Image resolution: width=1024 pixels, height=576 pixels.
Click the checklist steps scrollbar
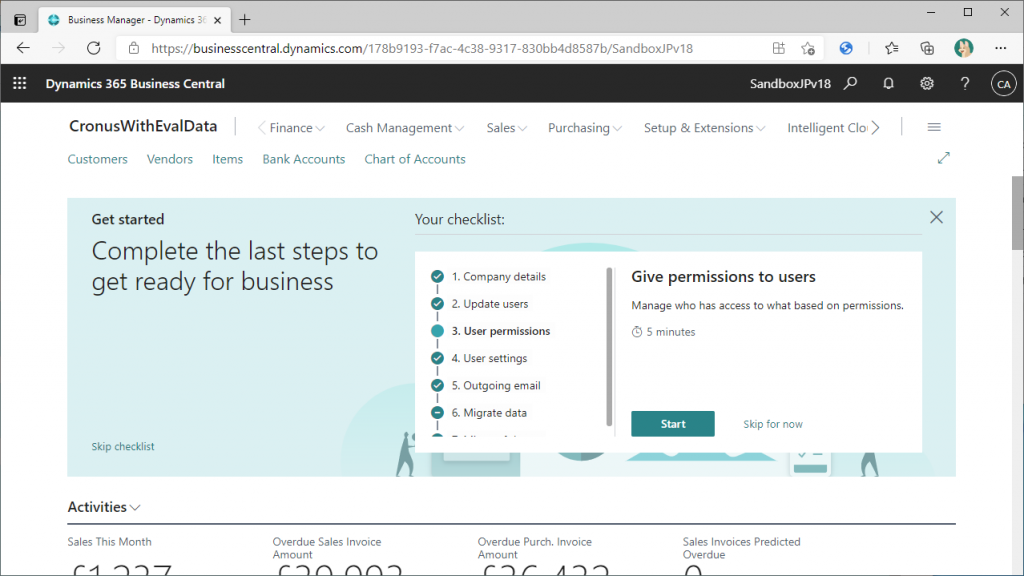(609, 346)
